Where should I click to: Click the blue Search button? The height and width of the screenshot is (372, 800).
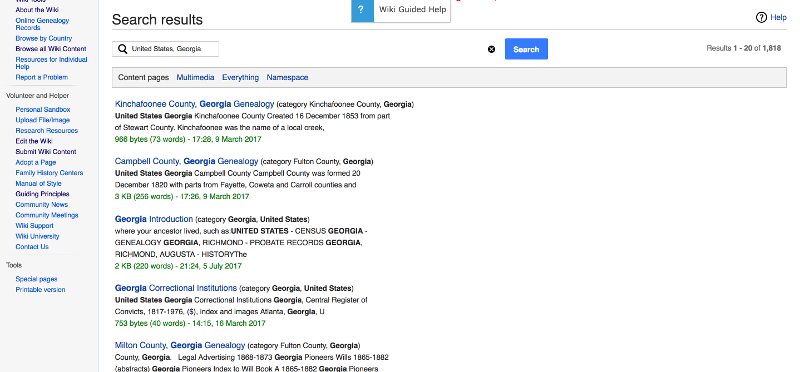(x=526, y=49)
